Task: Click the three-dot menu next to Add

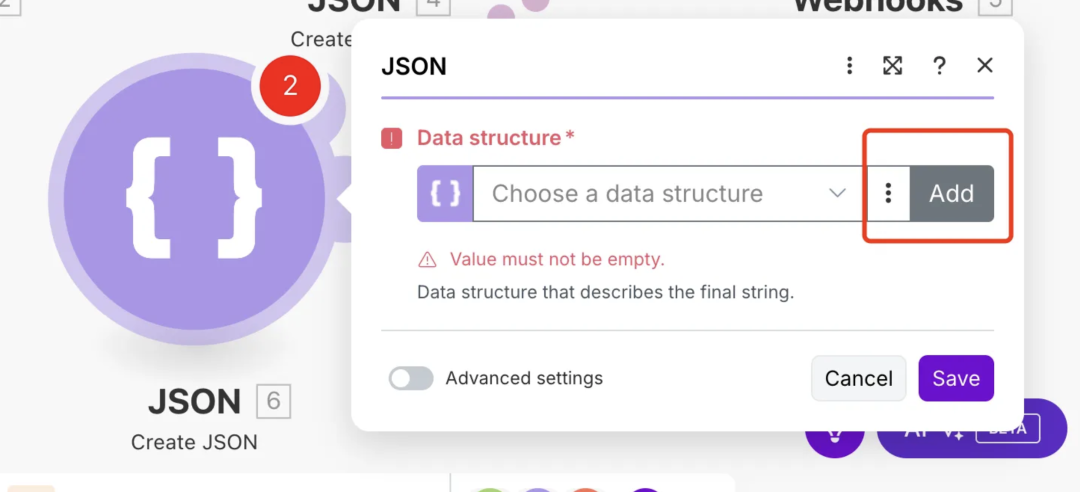Action: pyautogui.click(x=888, y=193)
